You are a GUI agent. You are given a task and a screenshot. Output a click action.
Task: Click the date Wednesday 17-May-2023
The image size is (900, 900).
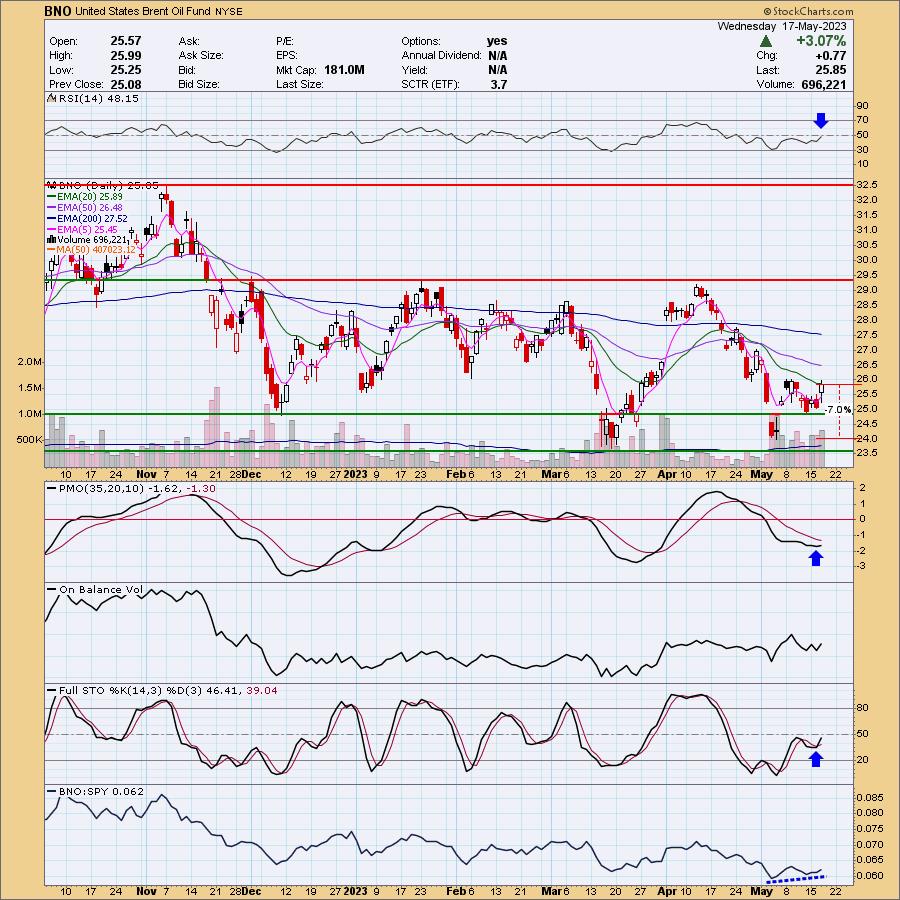782,26
